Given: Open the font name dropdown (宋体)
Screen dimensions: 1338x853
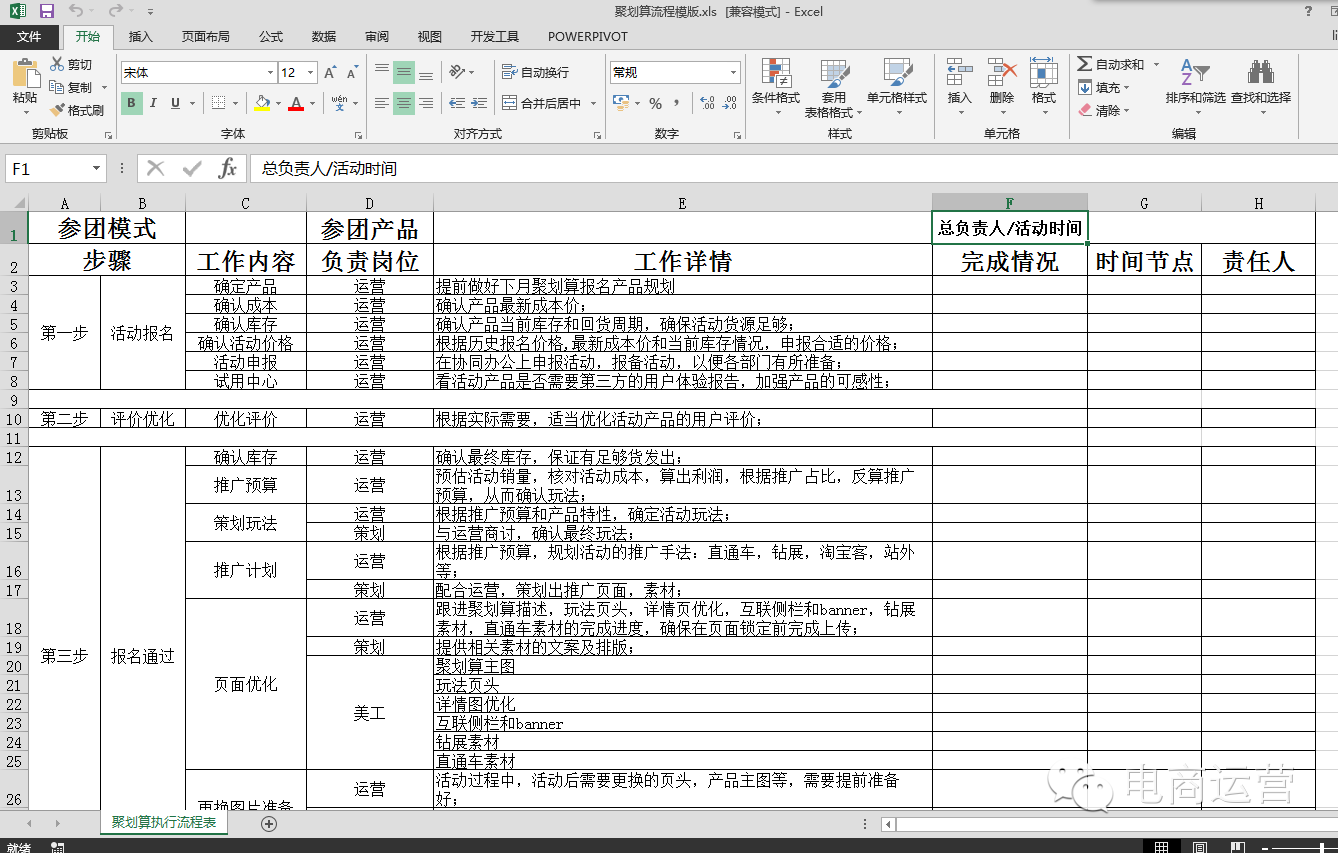Looking at the screenshot, I should (x=270, y=73).
